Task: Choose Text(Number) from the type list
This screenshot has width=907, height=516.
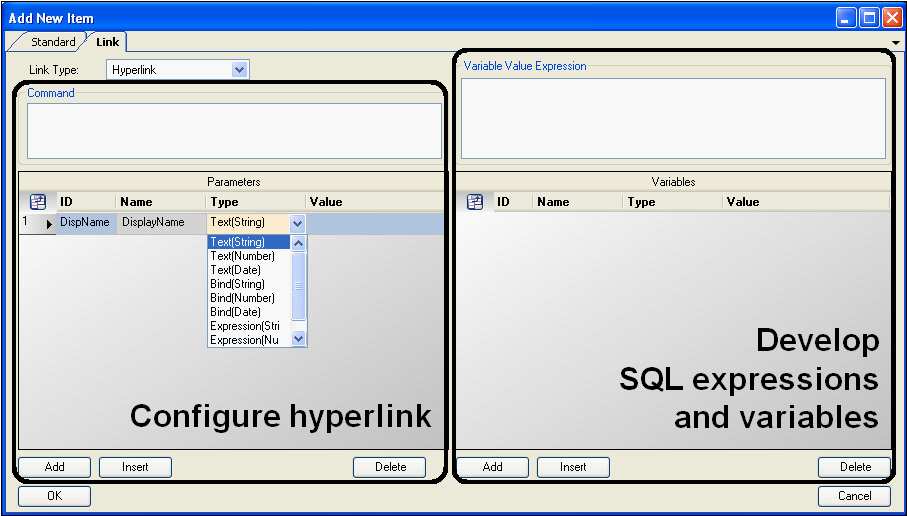Action: tap(242, 256)
